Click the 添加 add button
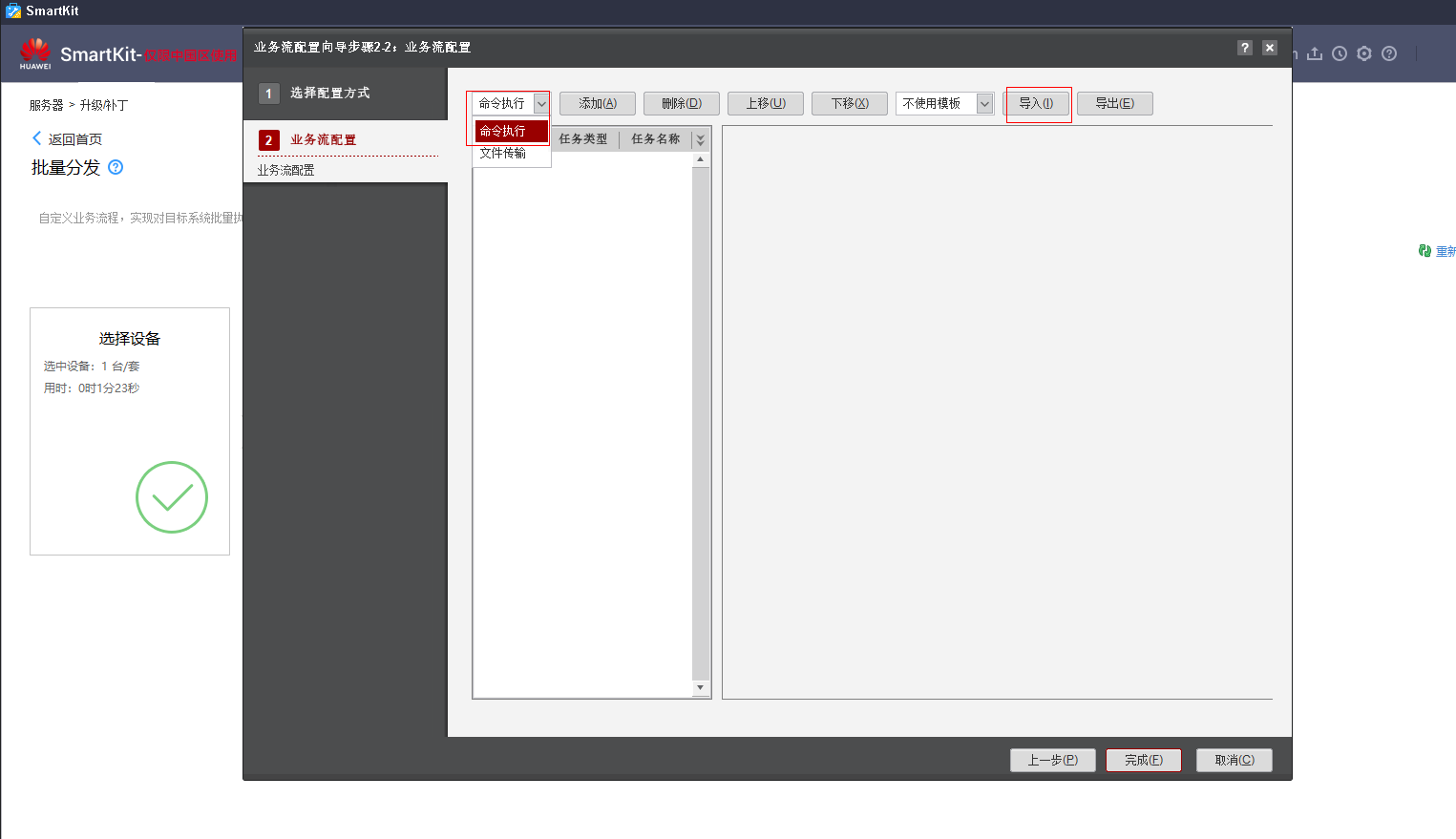The width and height of the screenshot is (1456, 839). coord(598,103)
